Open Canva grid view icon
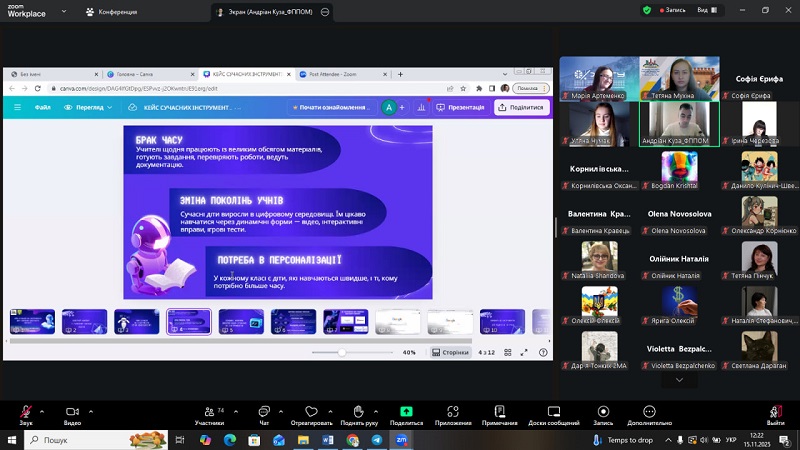Viewport: 800px width, 450px height. click(509, 352)
